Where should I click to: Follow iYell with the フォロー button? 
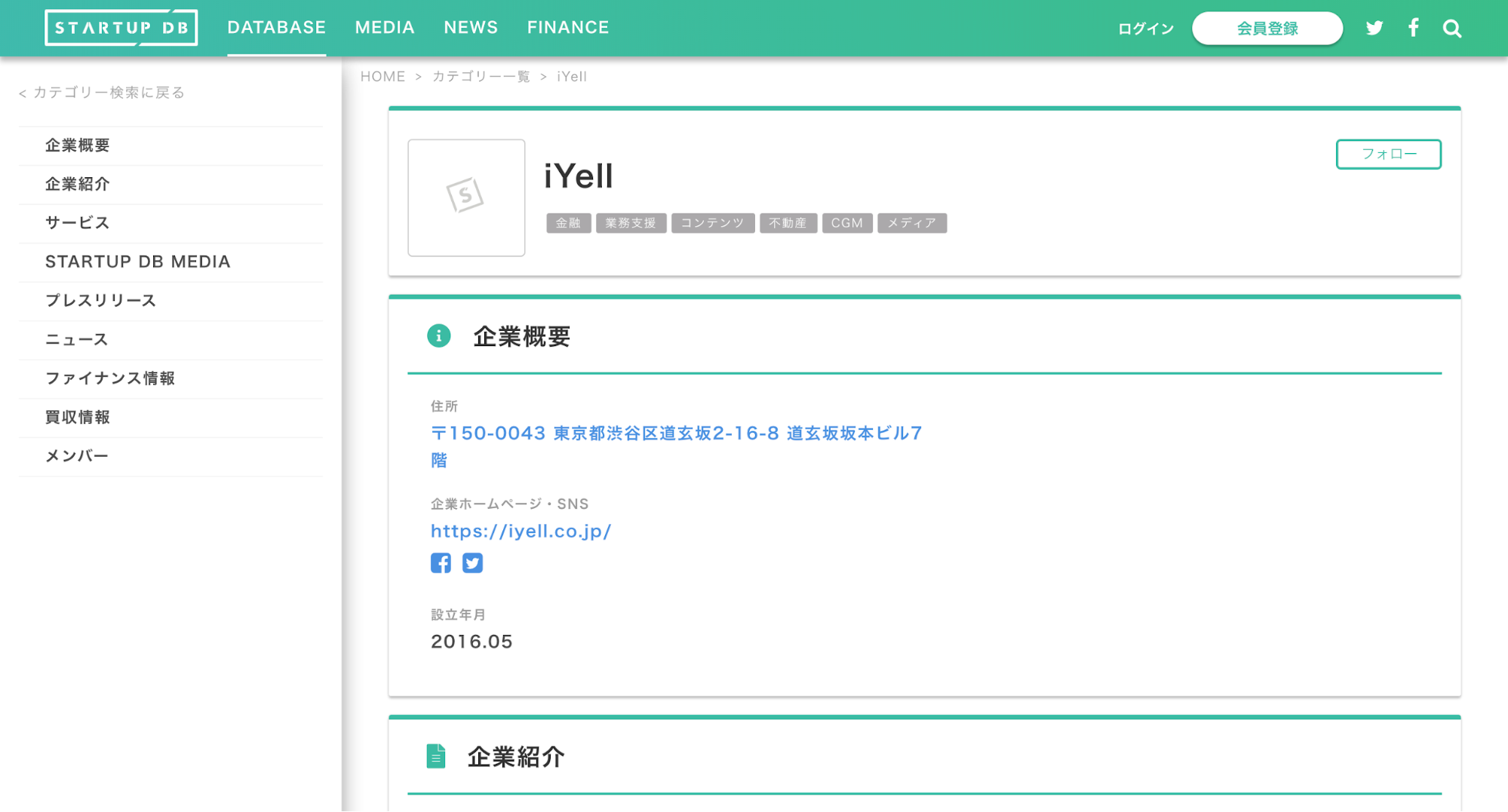pos(1389,154)
